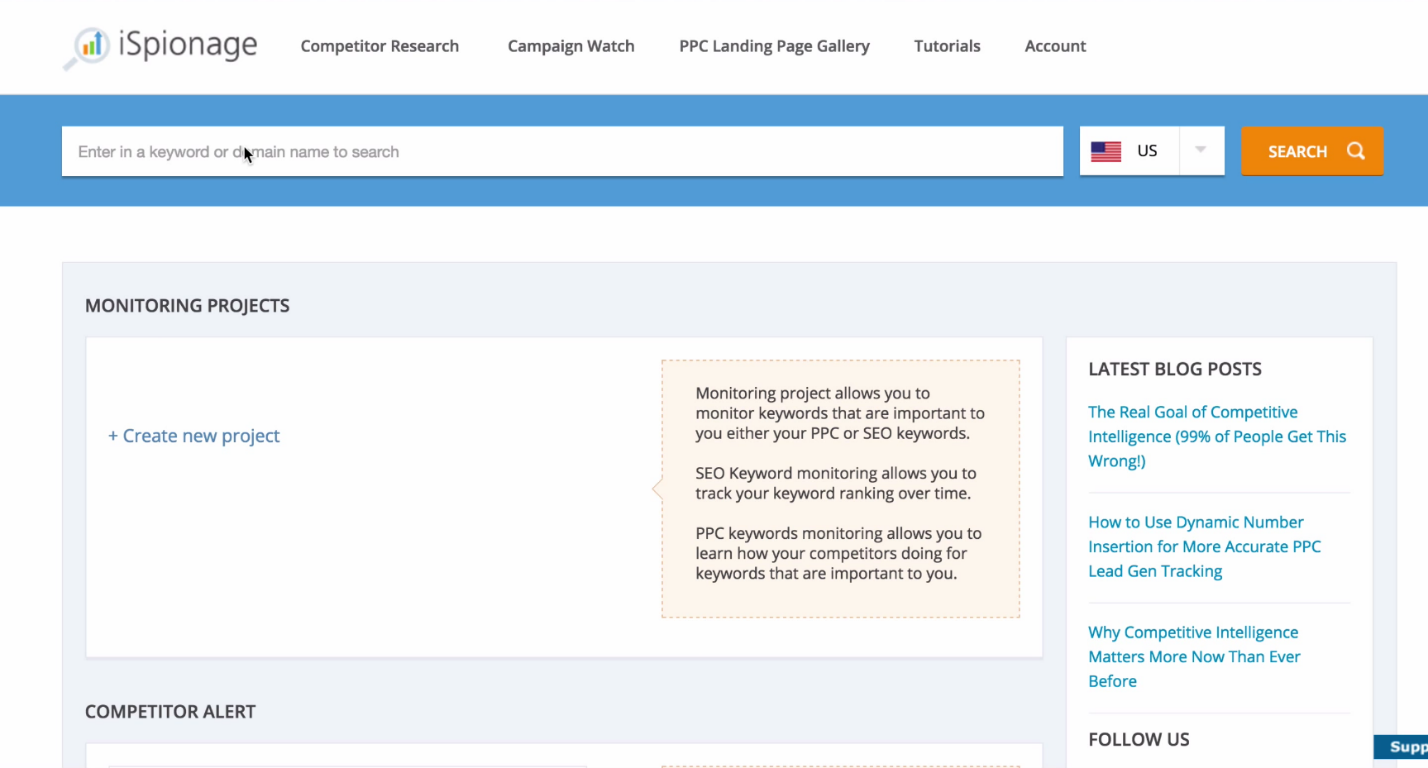Screen dimensions: 1428x768
Task: Click the orange SEARCH button
Action: pos(1312,151)
